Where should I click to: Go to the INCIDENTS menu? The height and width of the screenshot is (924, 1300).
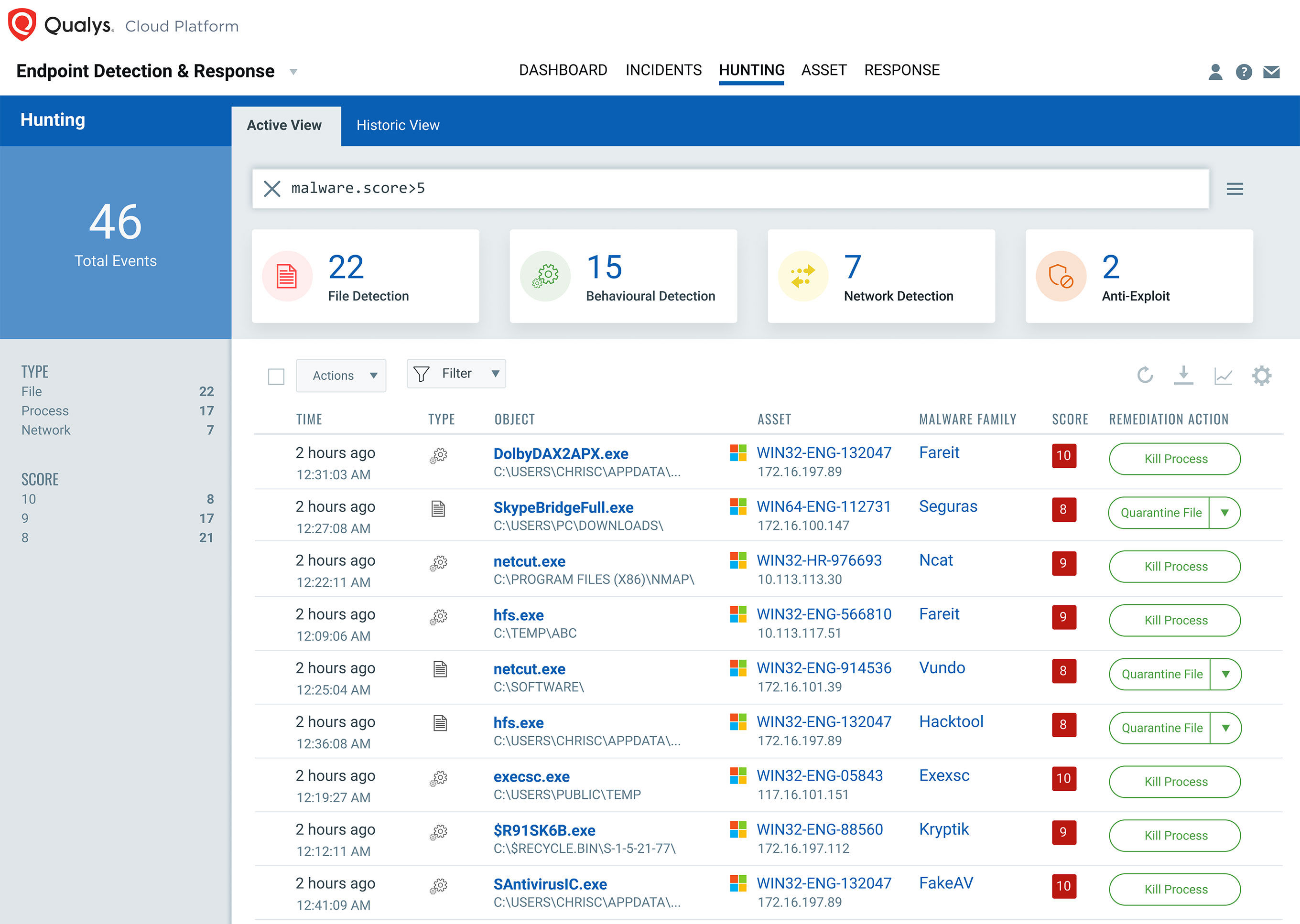tap(663, 70)
